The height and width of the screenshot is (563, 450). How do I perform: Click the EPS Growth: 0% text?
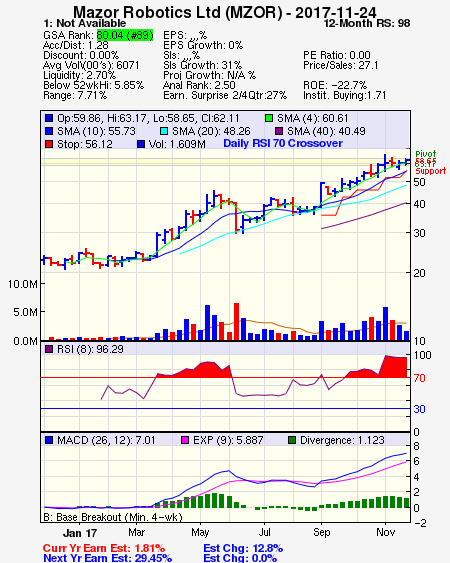pyautogui.click(x=203, y=45)
